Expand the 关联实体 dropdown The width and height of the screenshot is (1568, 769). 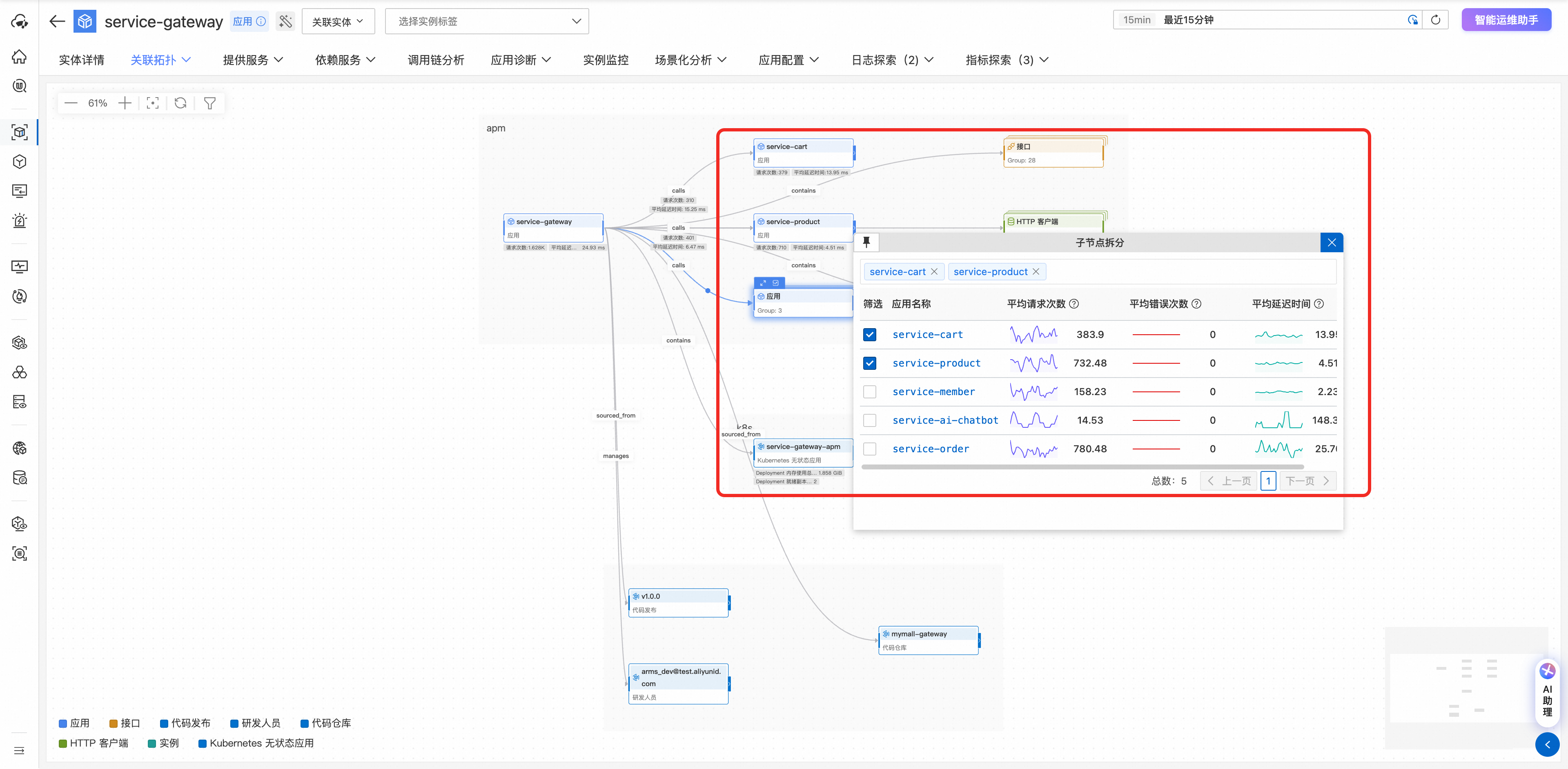pyautogui.click(x=338, y=21)
